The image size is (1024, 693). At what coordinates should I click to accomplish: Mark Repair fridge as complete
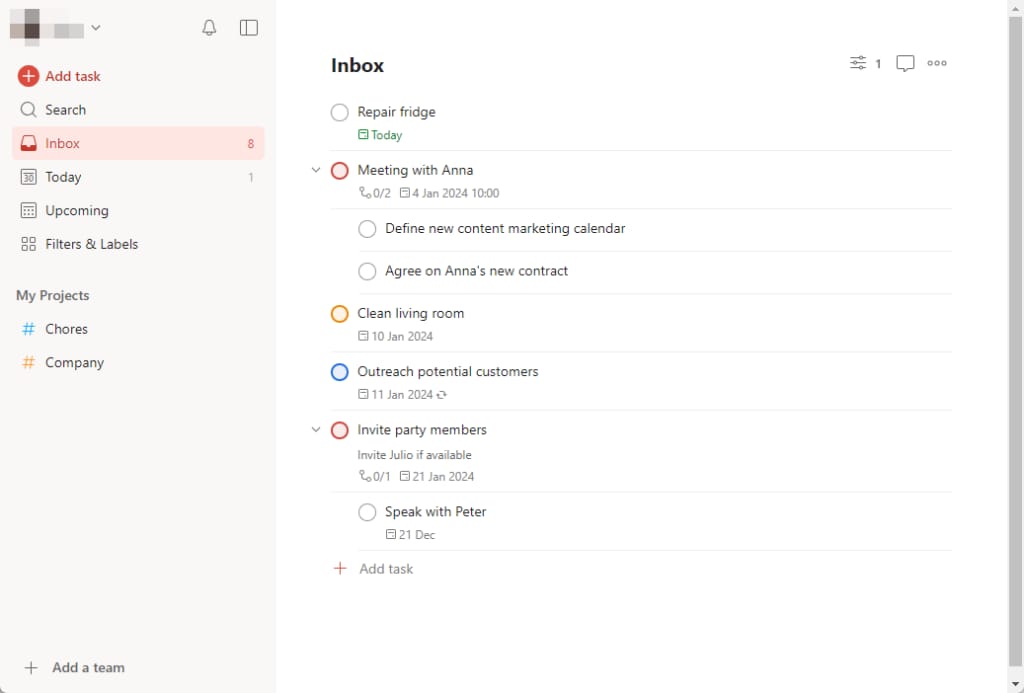click(340, 113)
